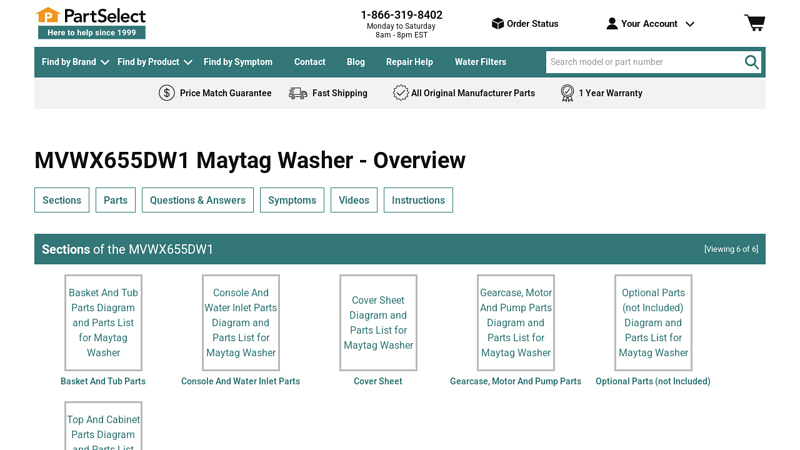This screenshot has width=800, height=450.
Task: Click the search model or part number field
Action: click(x=645, y=62)
